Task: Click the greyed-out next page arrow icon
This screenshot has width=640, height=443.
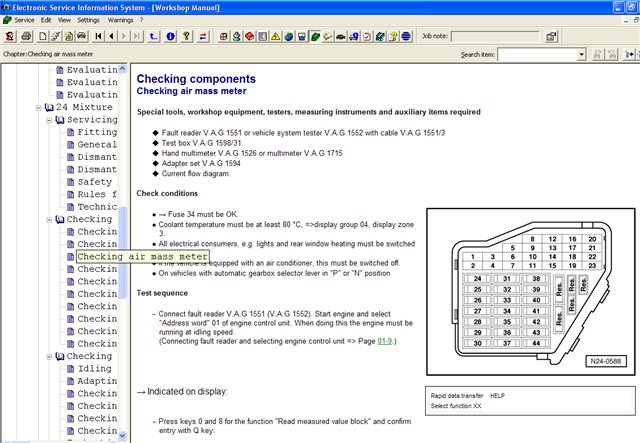Action: pos(124,36)
